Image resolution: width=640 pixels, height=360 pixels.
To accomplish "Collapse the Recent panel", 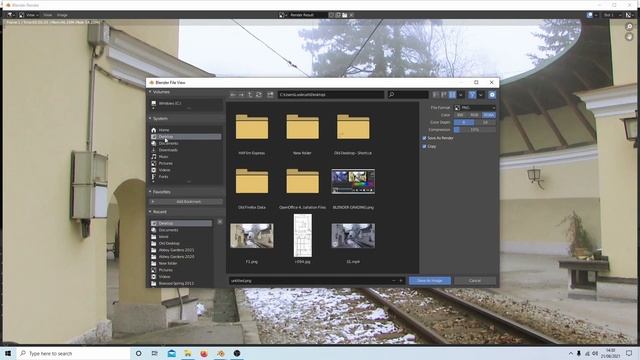I will (150, 212).
